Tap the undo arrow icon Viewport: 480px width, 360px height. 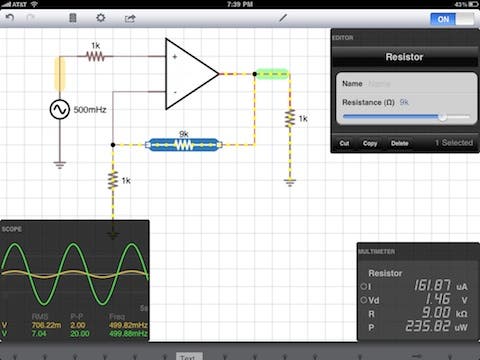click(x=10, y=18)
